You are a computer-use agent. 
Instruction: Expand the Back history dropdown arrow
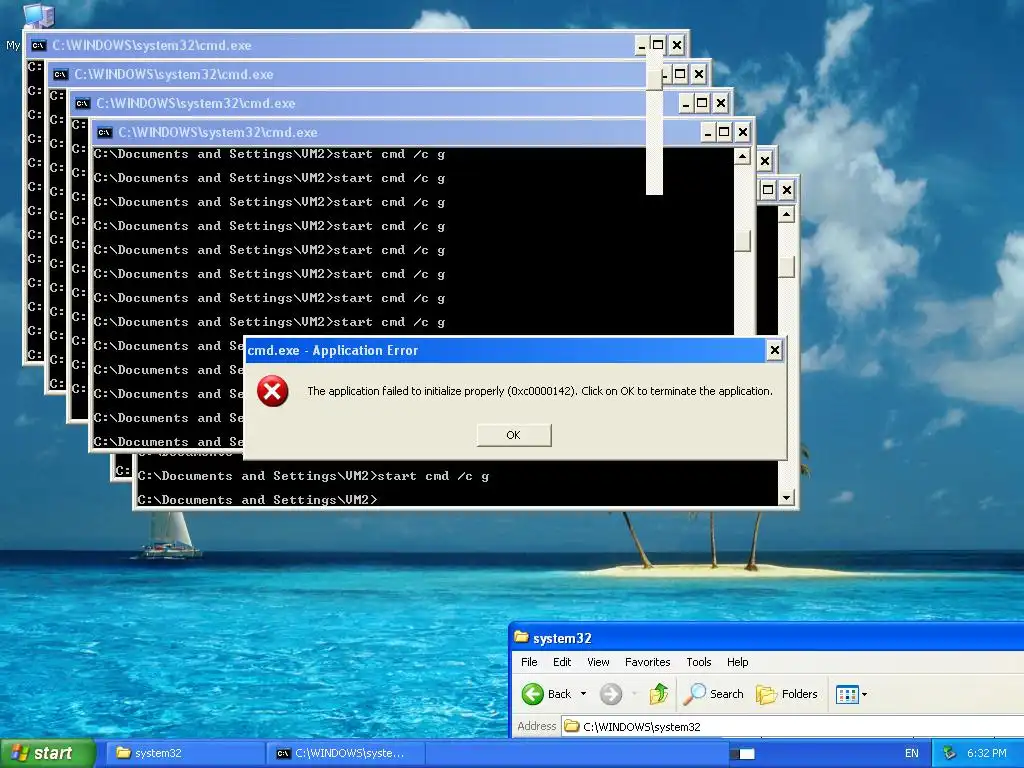pyautogui.click(x=583, y=694)
